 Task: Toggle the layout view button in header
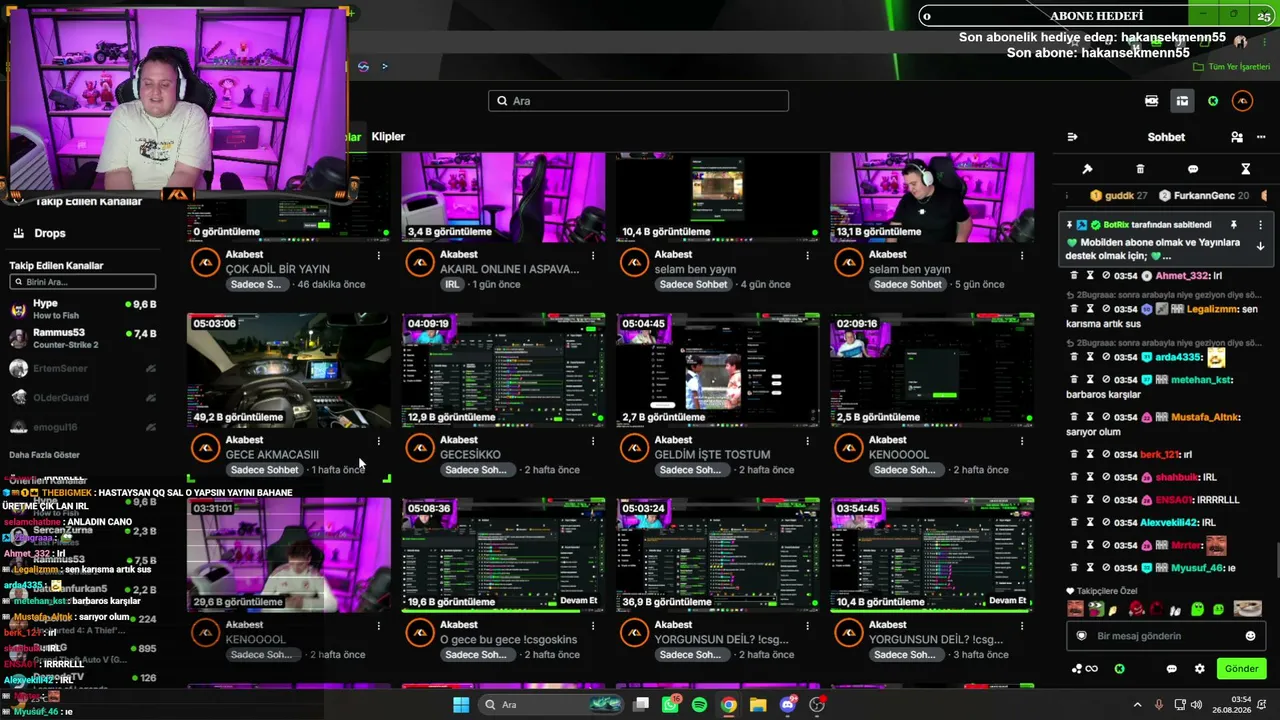(x=1182, y=101)
